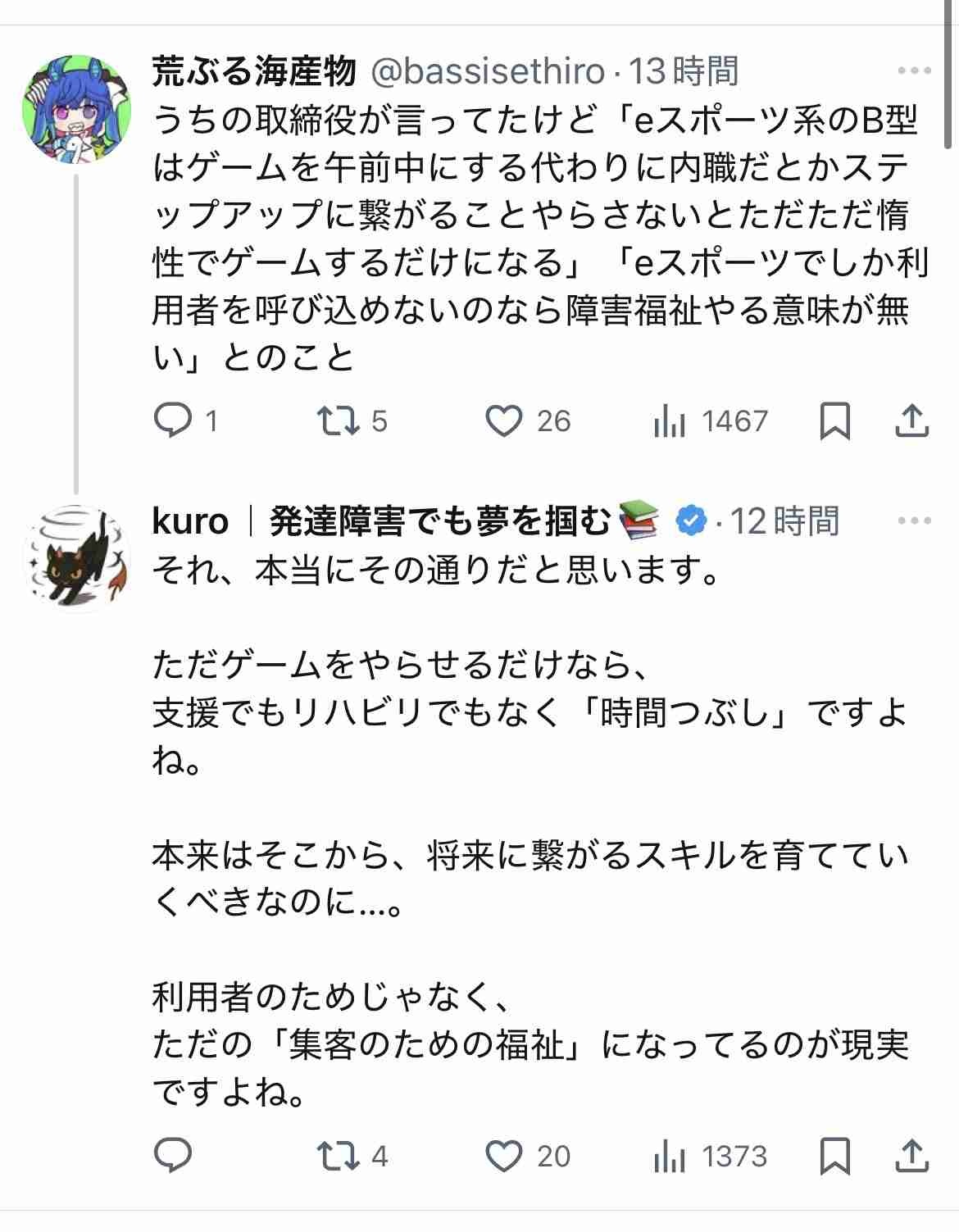Screen dimensions: 959x1232
Task: Open more options for first tweet
Action: coord(914,71)
